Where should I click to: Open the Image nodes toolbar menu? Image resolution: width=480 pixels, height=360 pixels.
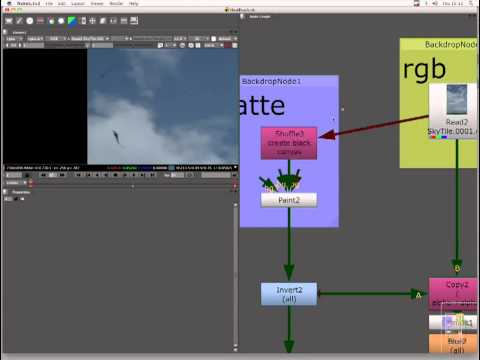9,21
